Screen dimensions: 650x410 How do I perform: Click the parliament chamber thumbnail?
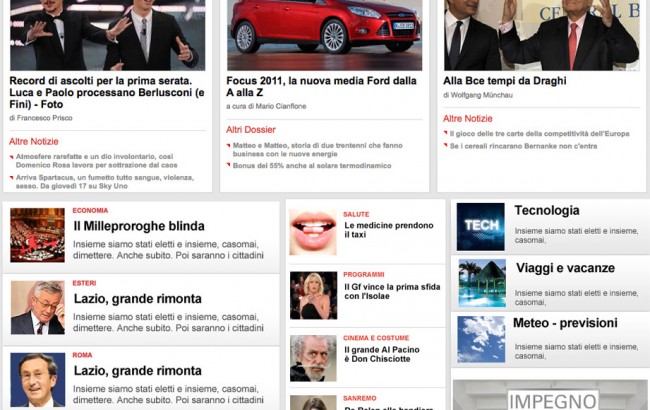37,235
